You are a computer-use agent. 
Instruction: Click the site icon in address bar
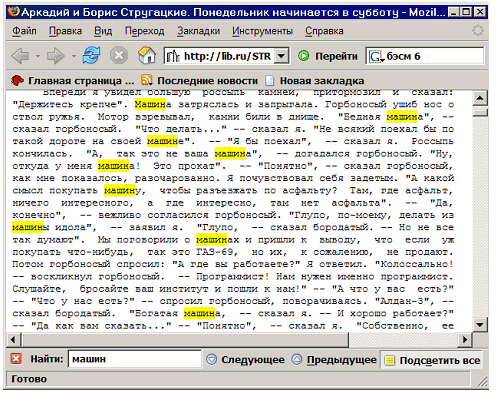(173, 56)
